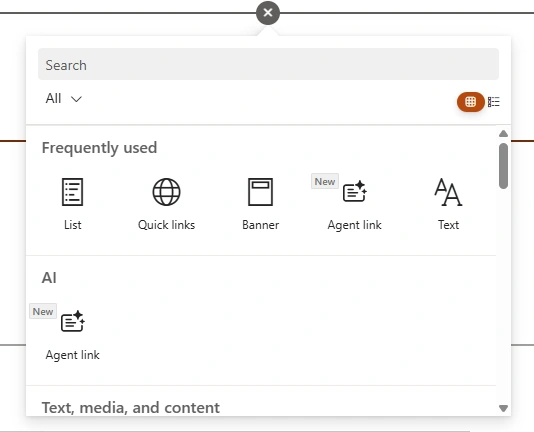This screenshot has height=432, width=534.
Task: Click the New badge in AI section
Action: point(43,311)
